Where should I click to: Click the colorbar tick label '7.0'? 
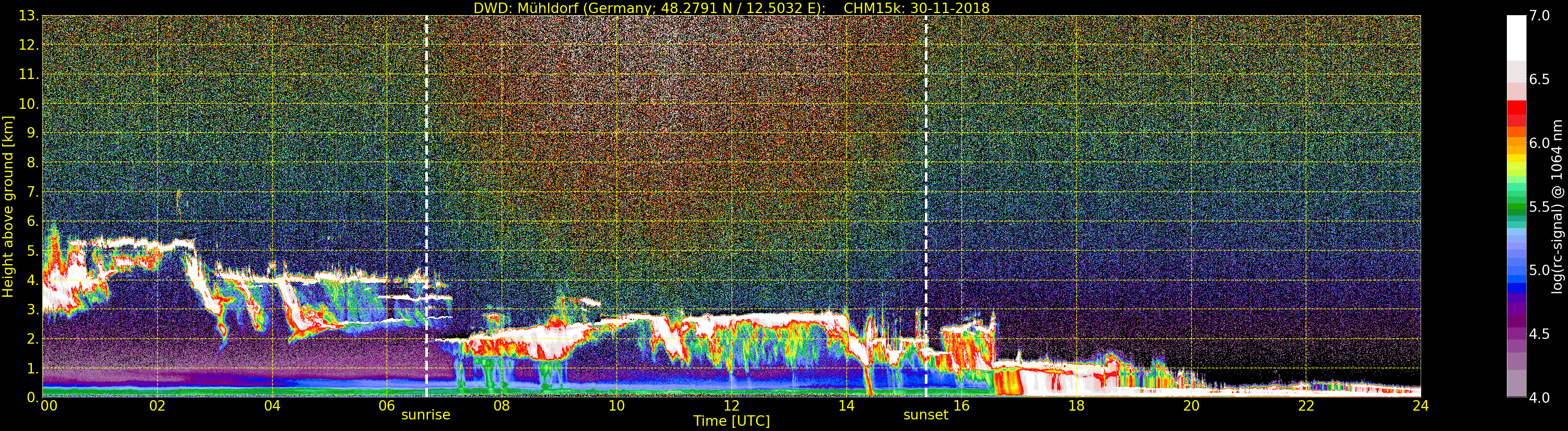1540,16
